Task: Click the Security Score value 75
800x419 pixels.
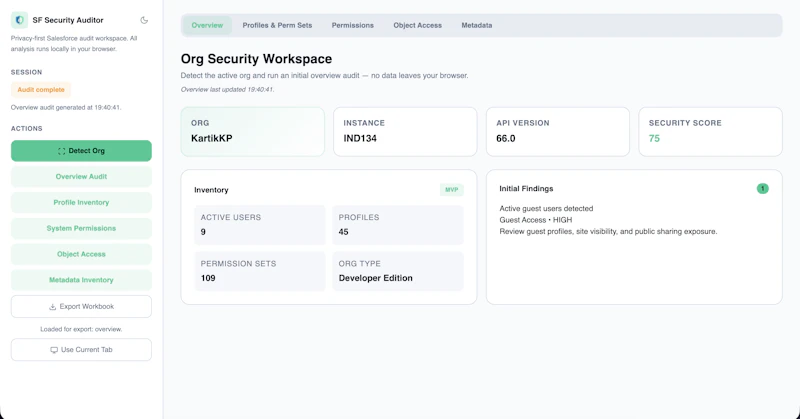Action: (654, 138)
